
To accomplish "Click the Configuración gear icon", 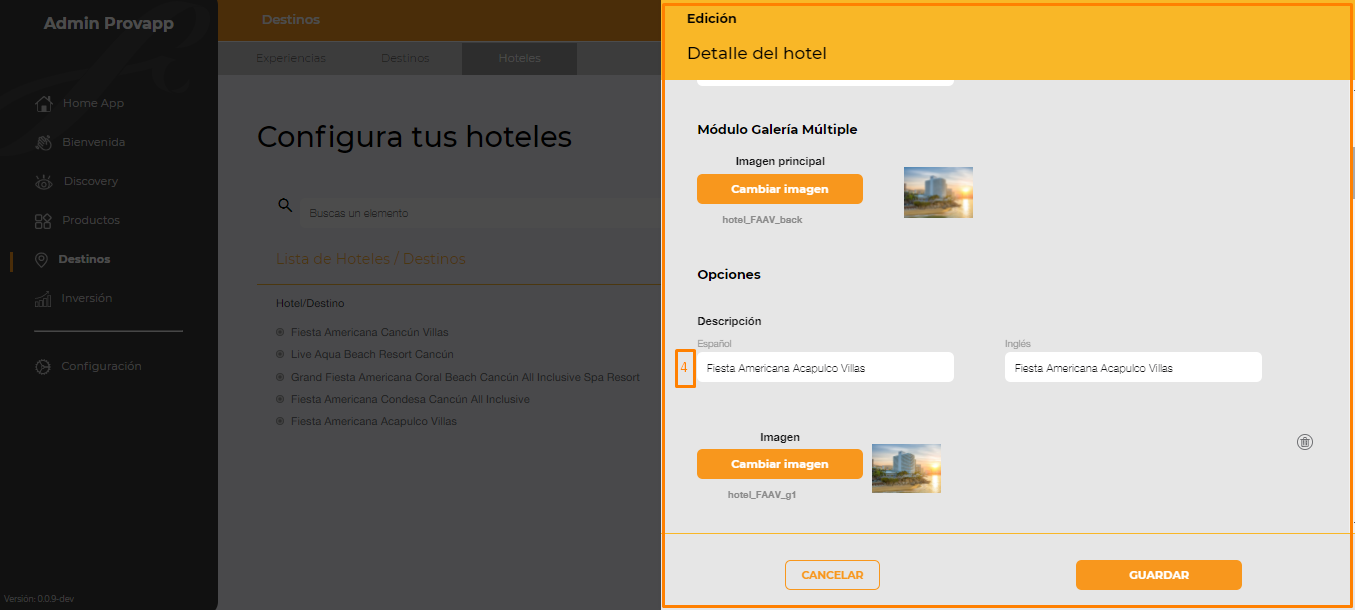I will [43, 366].
